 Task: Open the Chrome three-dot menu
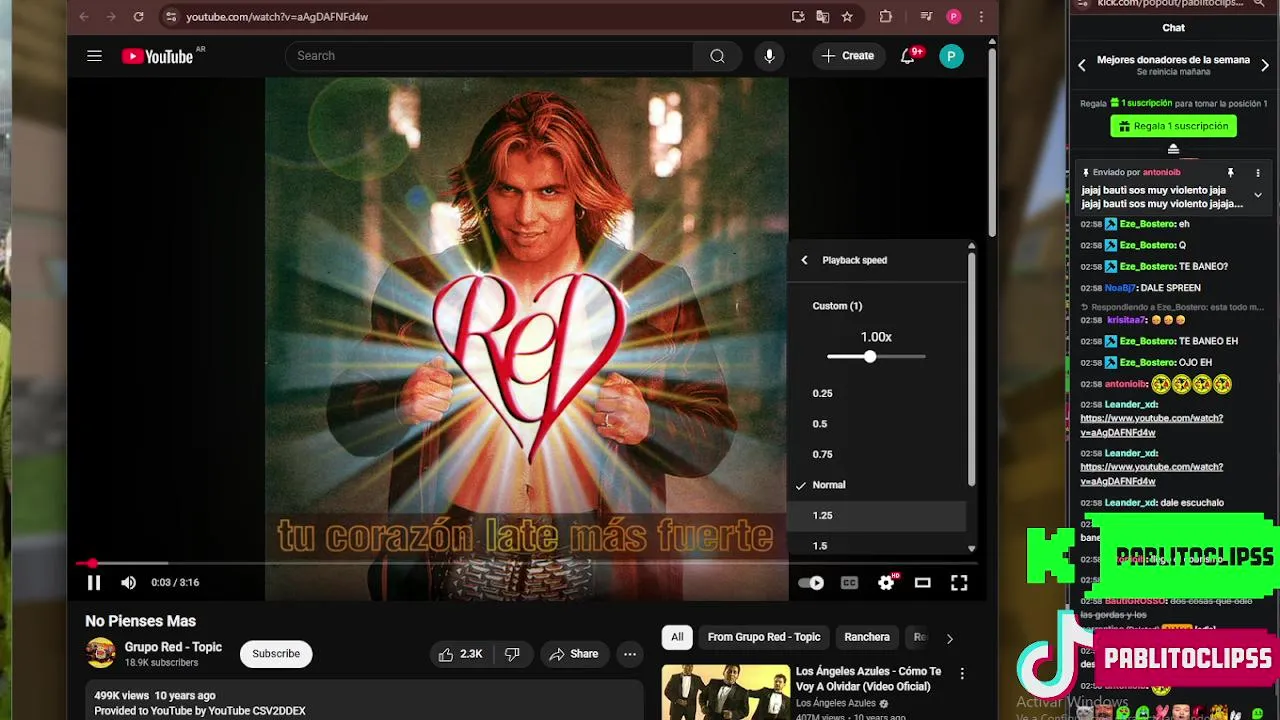(x=981, y=16)
